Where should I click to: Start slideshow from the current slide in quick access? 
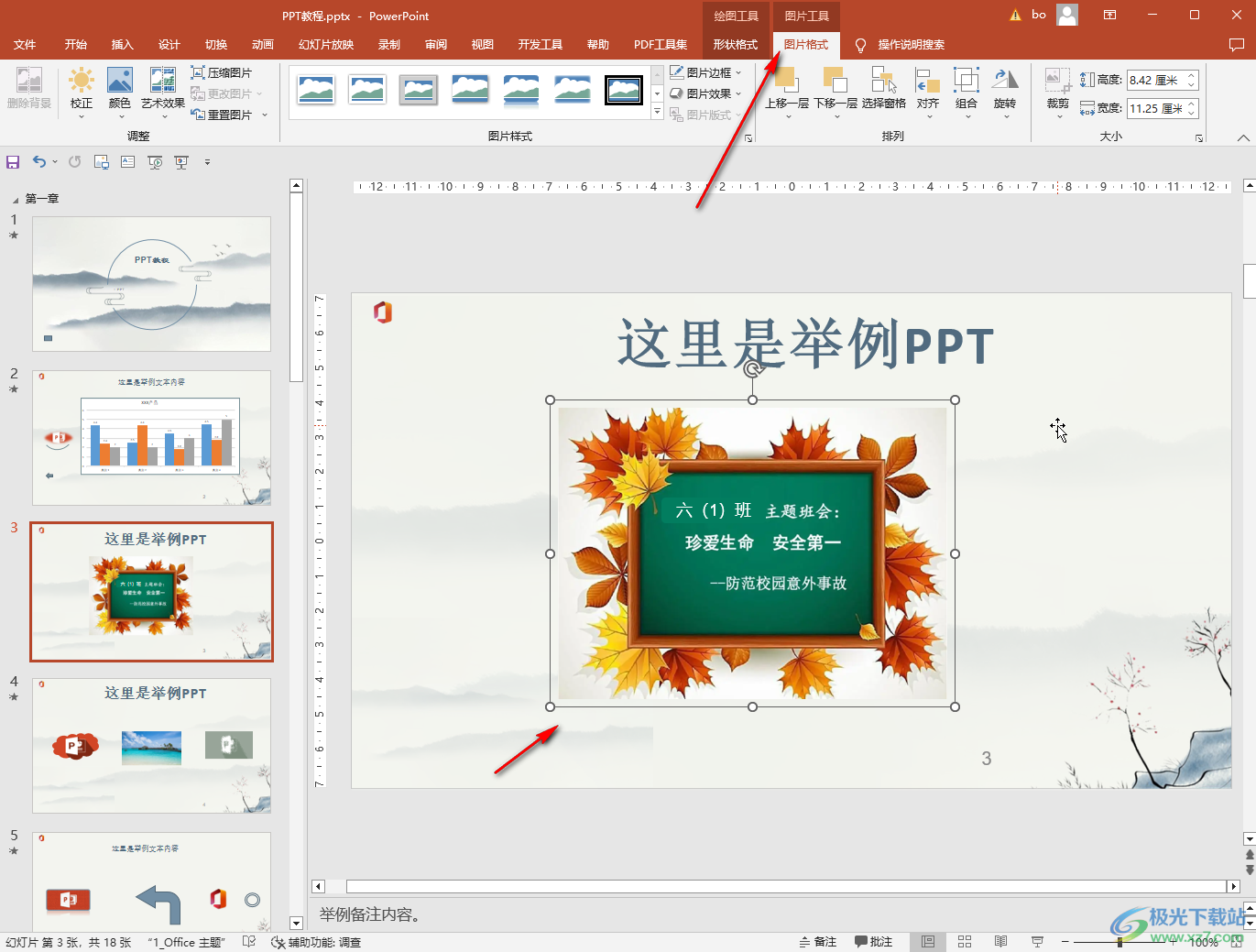(181, 162)
